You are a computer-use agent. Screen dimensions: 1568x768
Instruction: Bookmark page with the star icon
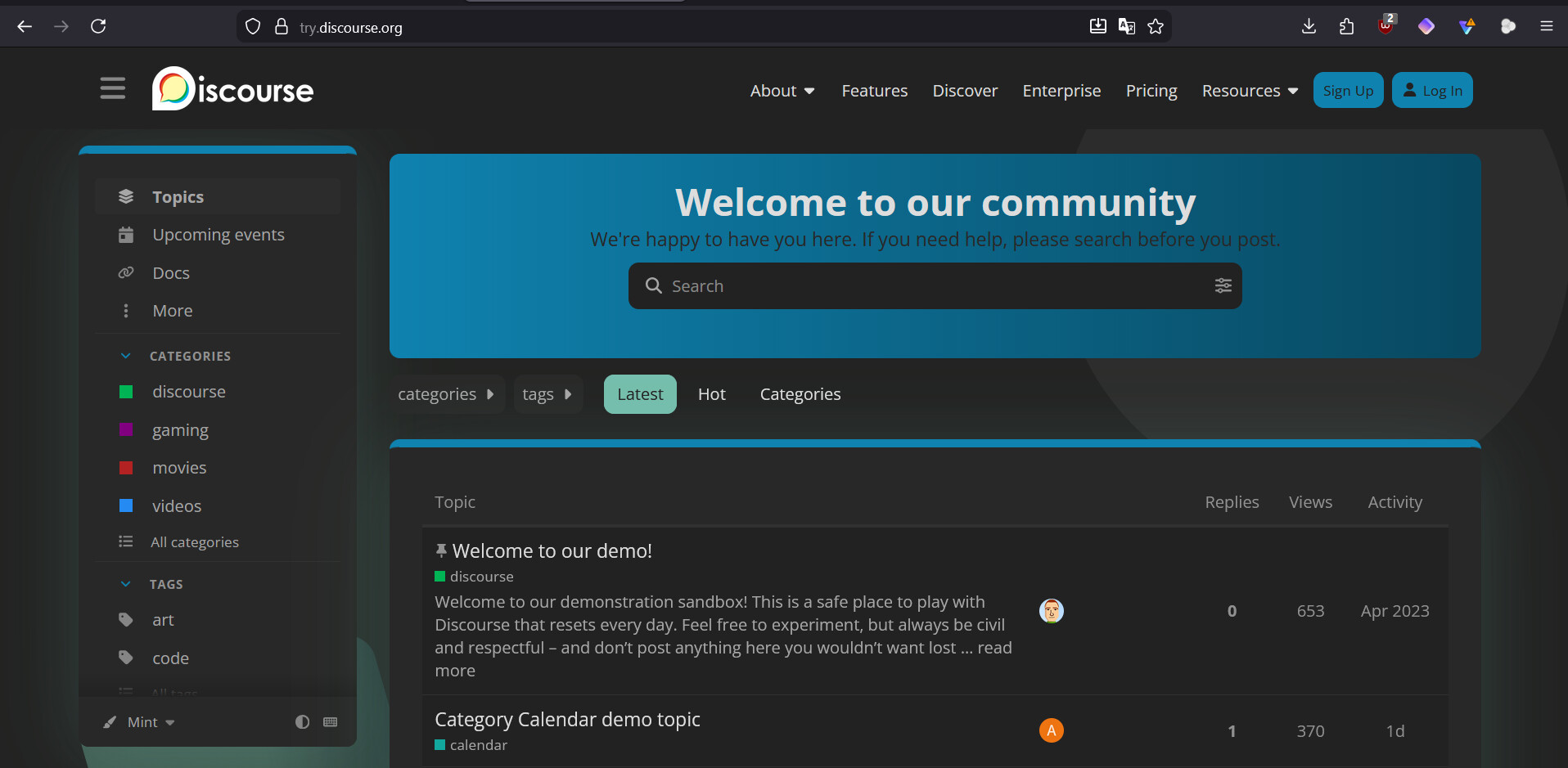pos(1156,27)
